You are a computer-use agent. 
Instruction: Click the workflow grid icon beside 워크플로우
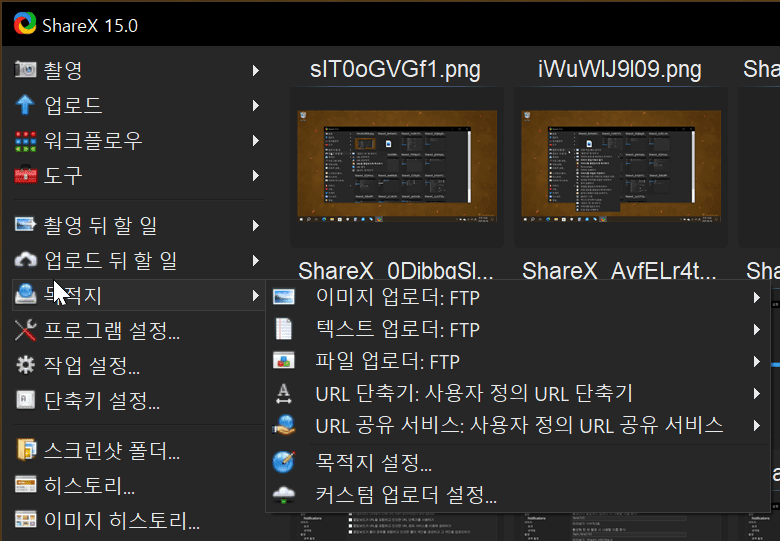click(25, 141)
